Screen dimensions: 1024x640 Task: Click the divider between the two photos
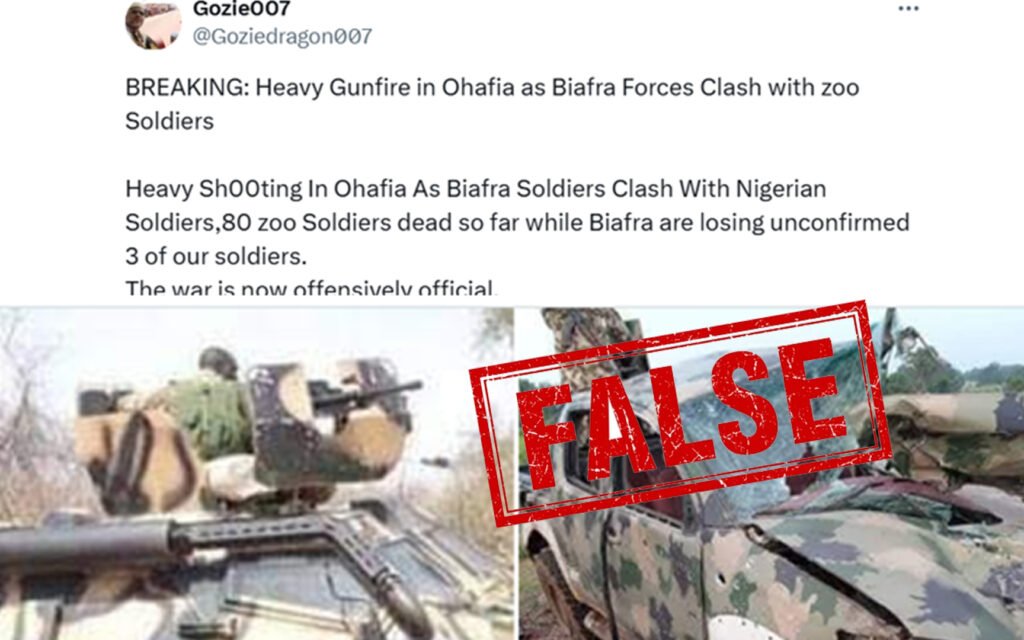517,473
